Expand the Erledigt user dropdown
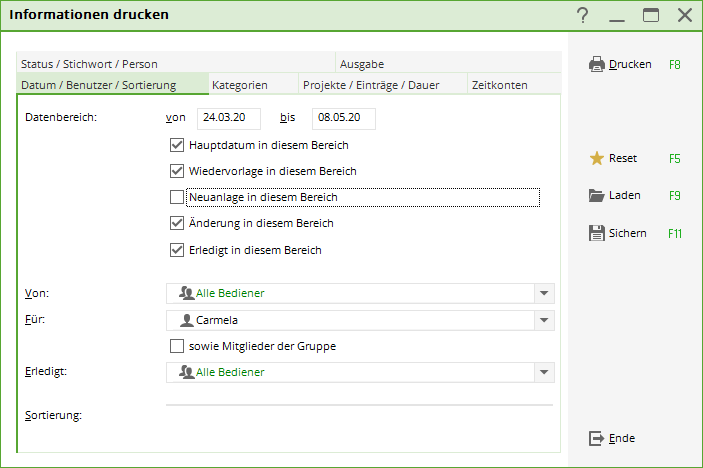 click(544, 372)
